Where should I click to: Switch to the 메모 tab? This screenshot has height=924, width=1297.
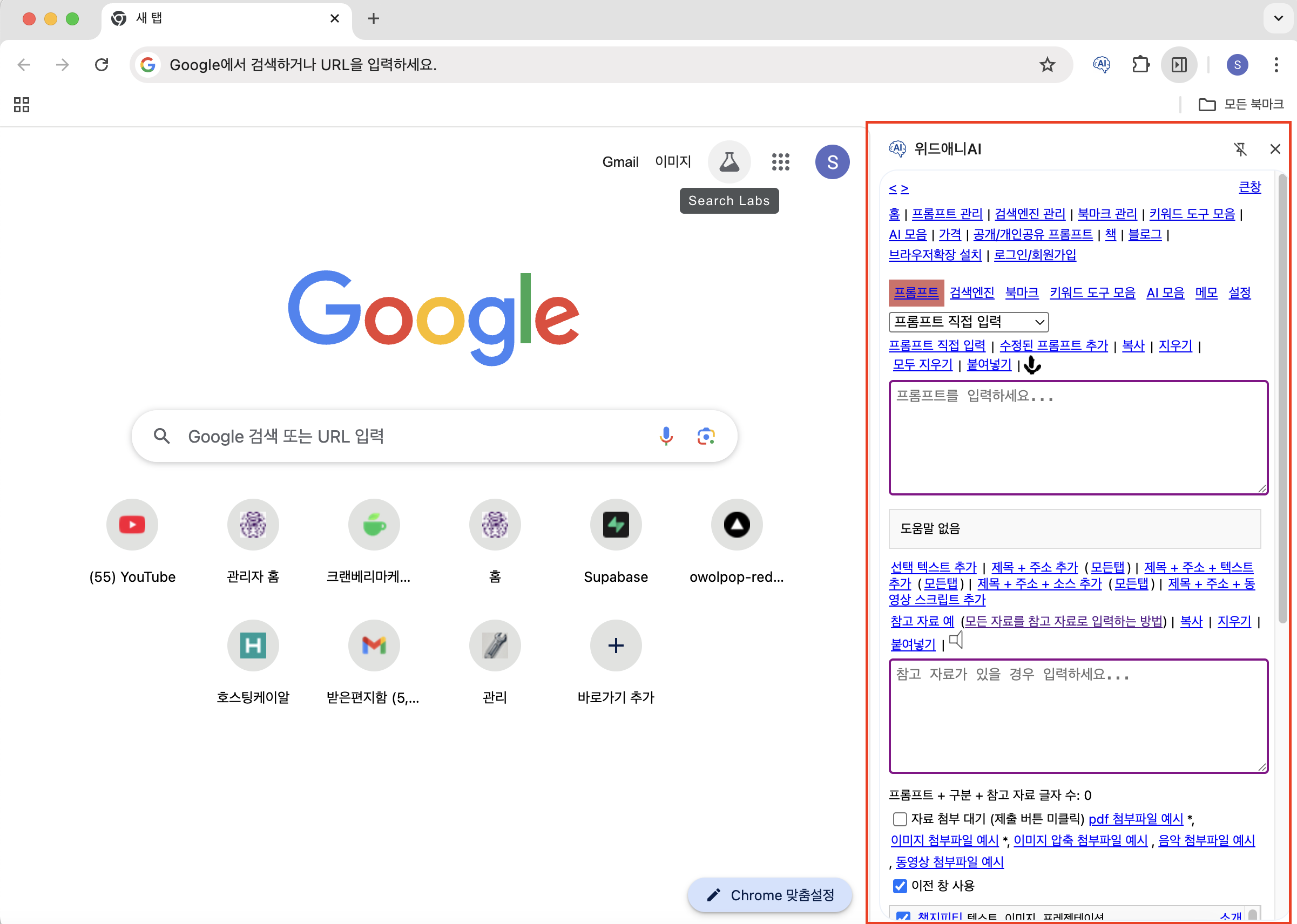[x=1206, y=293]
